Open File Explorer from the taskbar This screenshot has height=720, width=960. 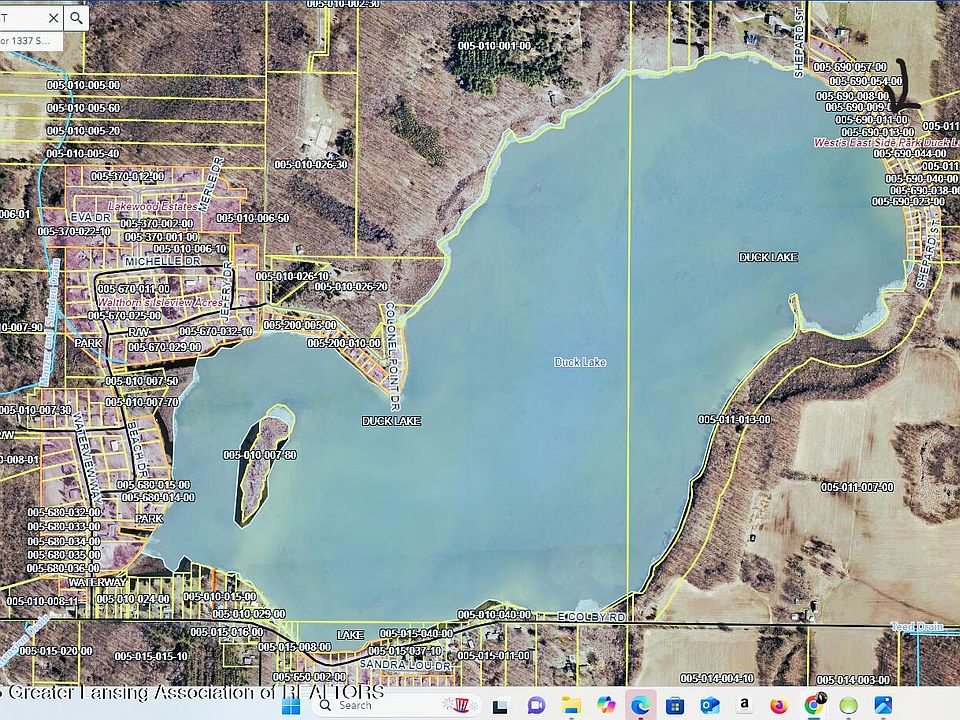(571, 705)
